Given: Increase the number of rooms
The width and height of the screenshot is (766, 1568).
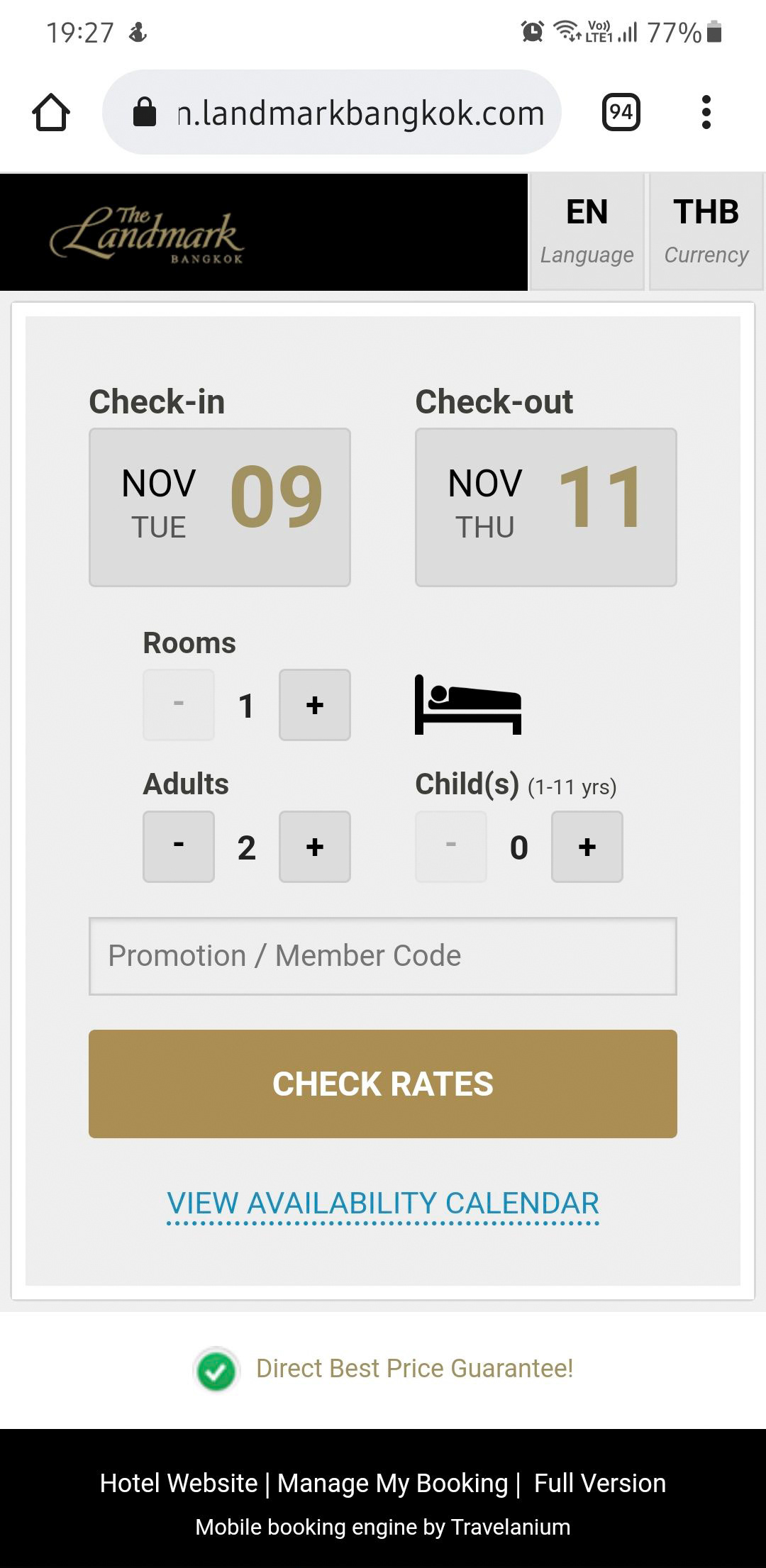Looking at the screenshot, I should (x=314, y=705).
